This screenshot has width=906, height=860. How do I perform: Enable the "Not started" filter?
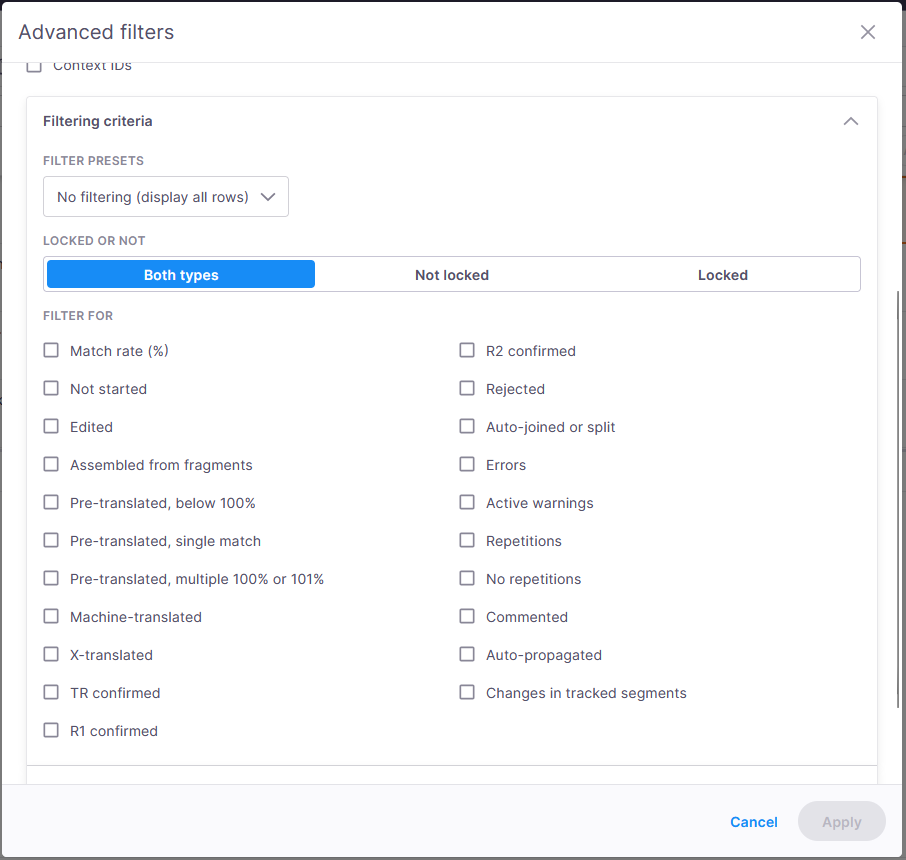51,388
